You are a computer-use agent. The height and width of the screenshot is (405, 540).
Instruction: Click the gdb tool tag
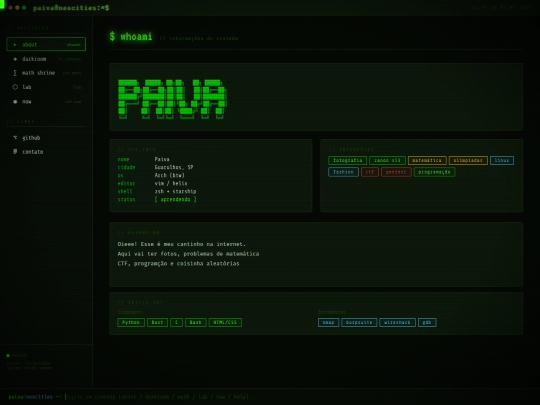click(427, 322)
